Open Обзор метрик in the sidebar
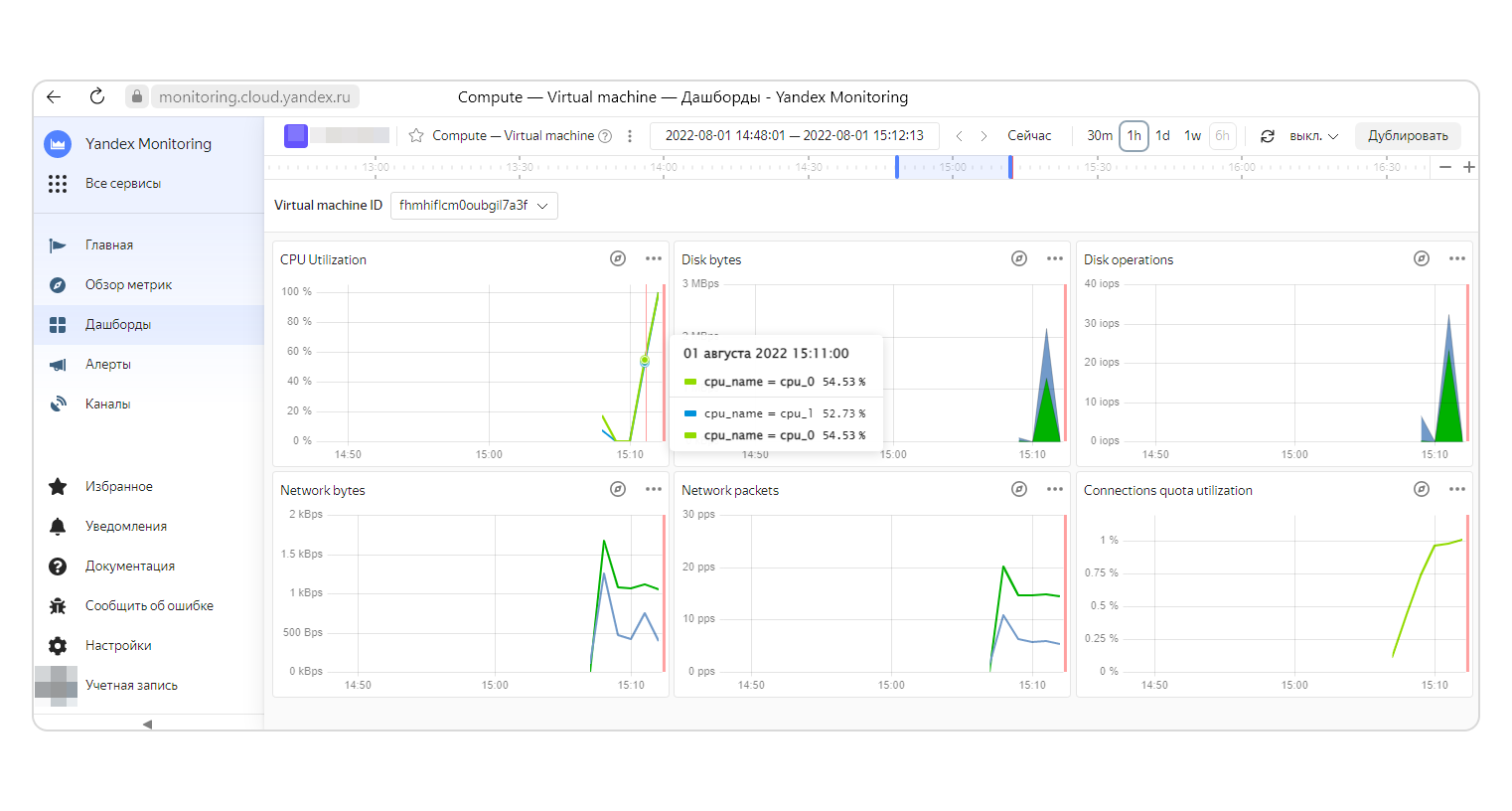1512x811 pixels. coord(149,285)
